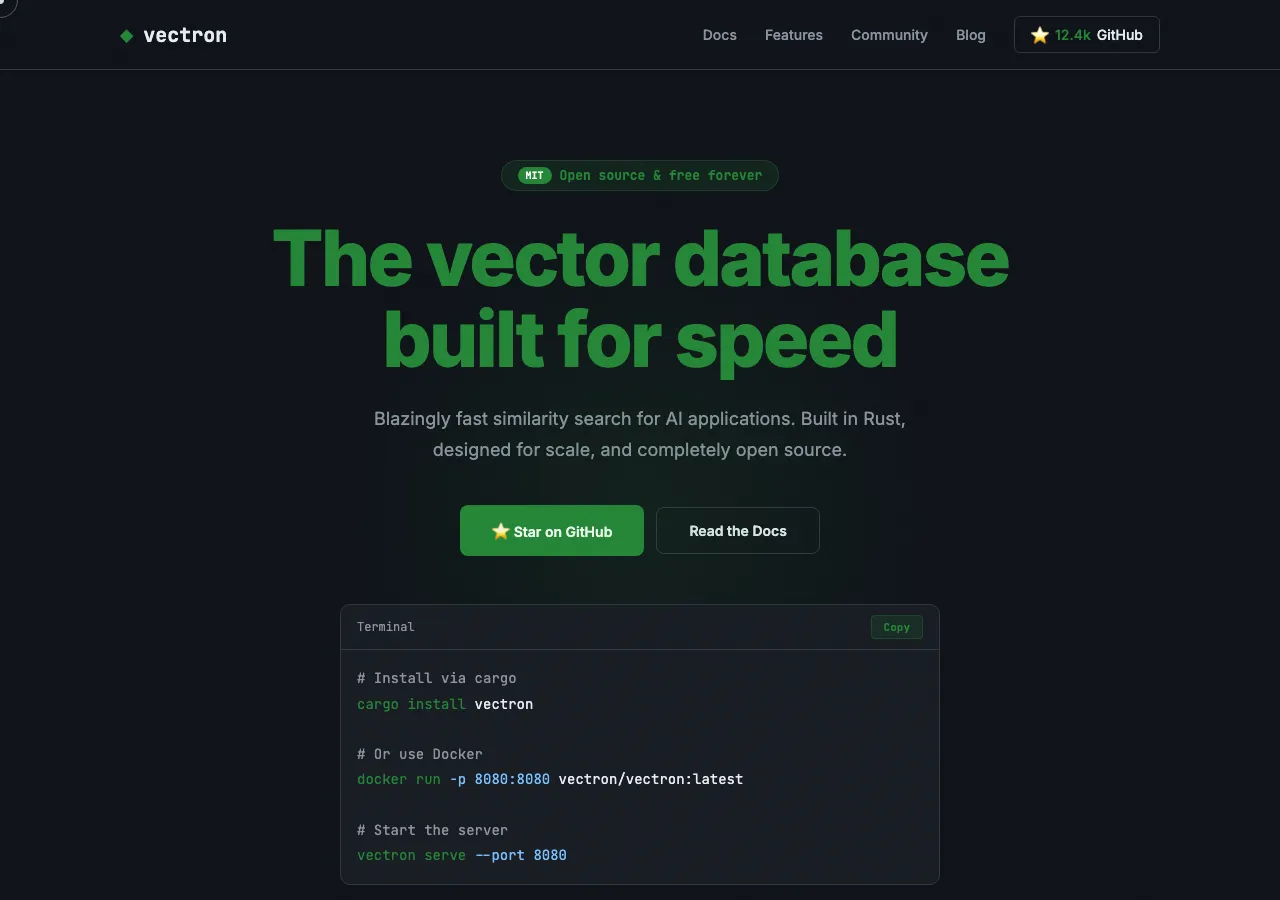
Task: Click the vectron wordmark in the navbar
Action: 186,35
